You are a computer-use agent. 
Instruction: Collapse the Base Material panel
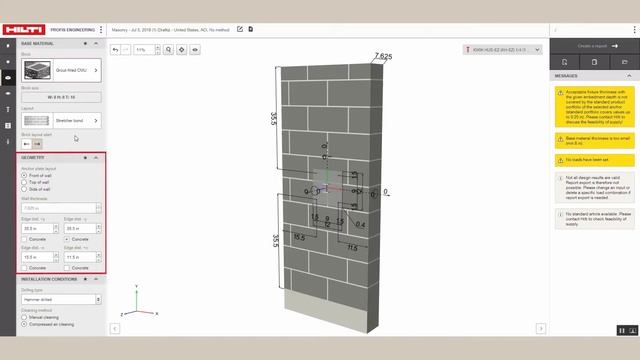tap(96, 43)
